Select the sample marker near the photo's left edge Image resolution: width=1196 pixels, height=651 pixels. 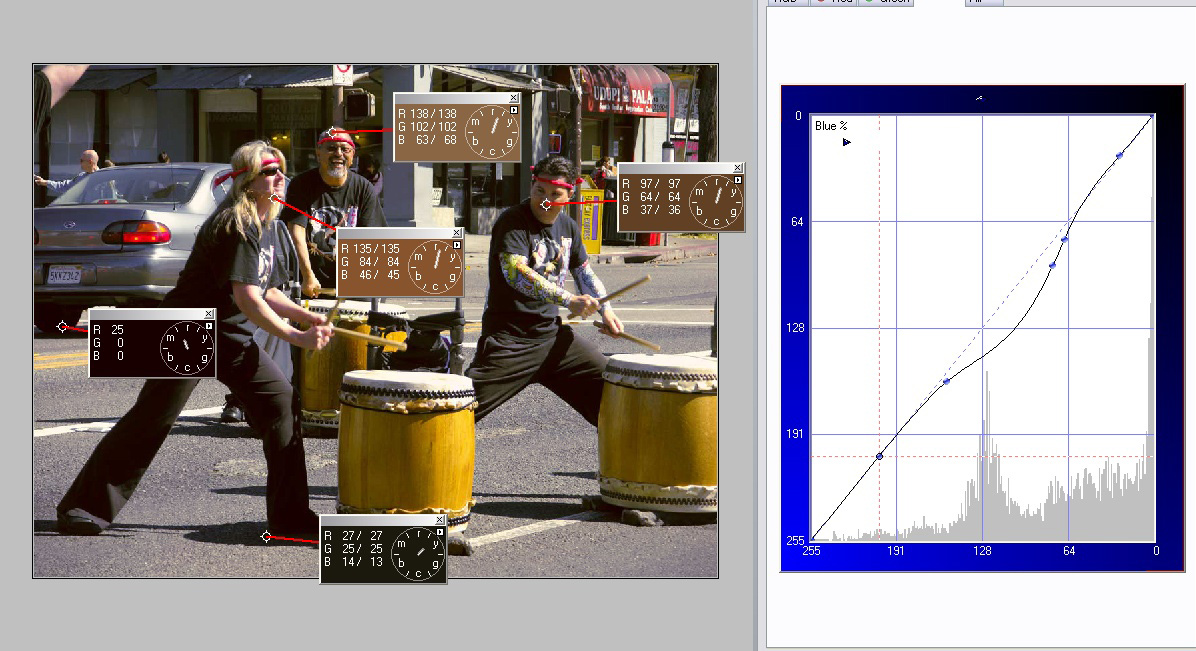pyautogui.click(x=63, y=327)
